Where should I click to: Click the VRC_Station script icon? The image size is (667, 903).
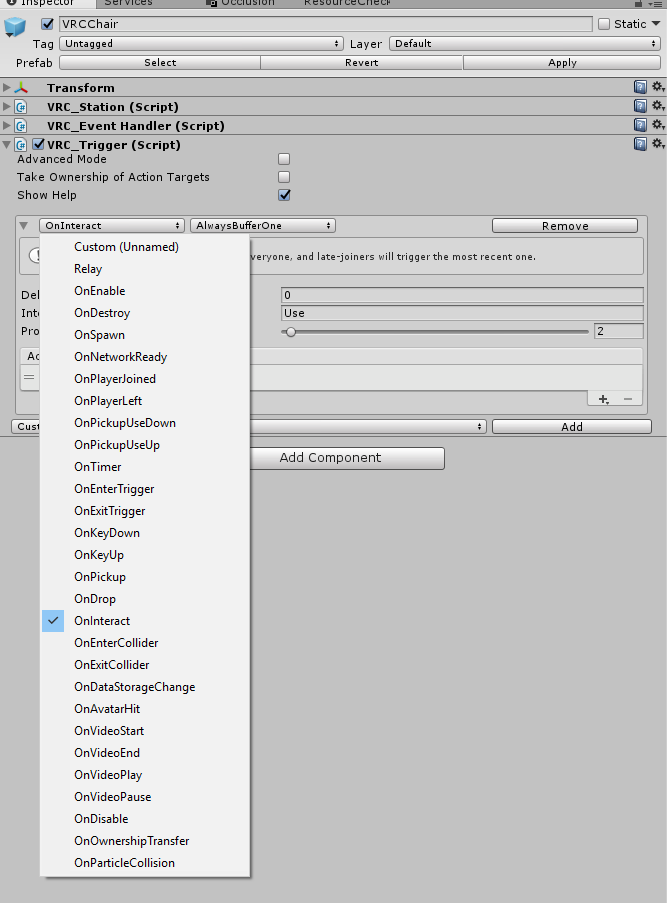pyautogui.click(x=21, y=107)
